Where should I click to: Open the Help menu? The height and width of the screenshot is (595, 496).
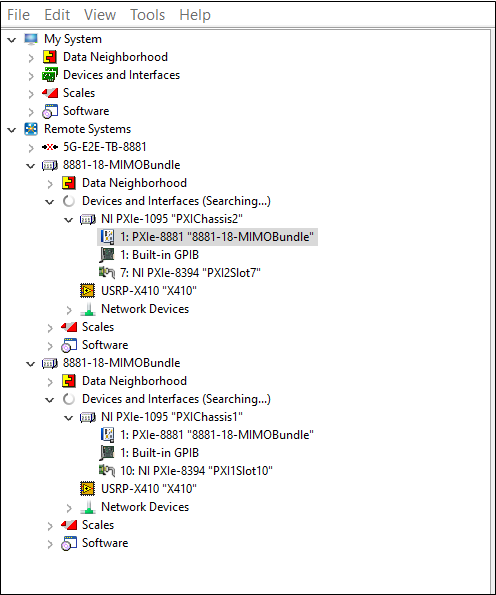pos(195,15)
